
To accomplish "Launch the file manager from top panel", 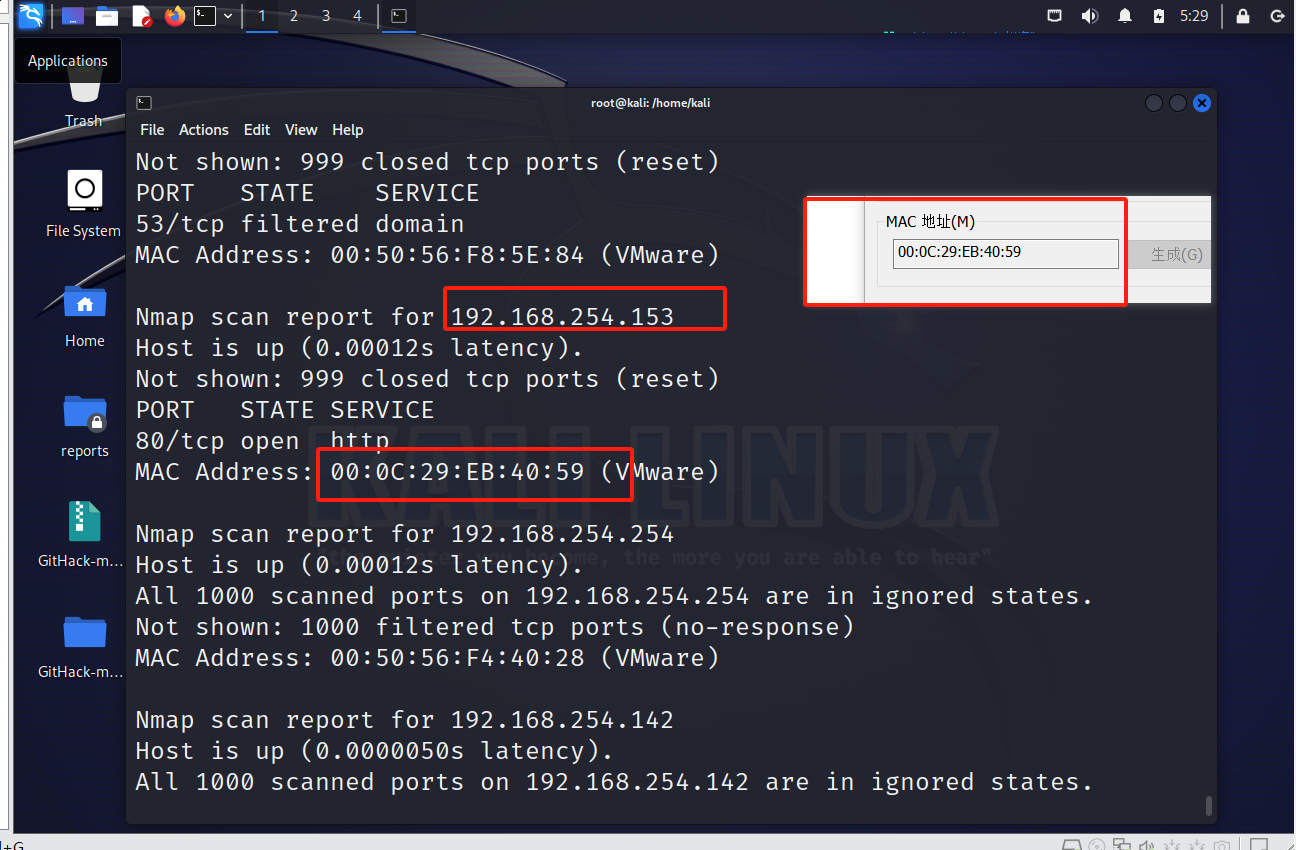I will point(107,16).
